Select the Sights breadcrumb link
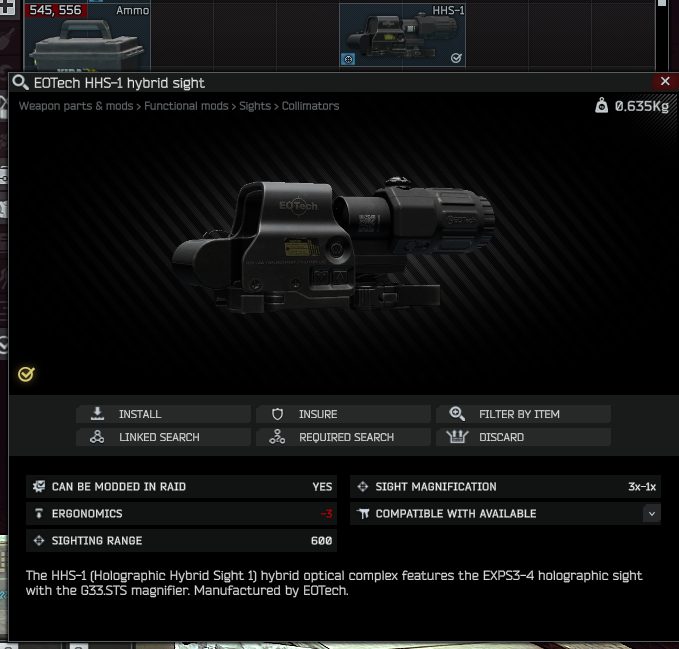This screenshot has width=679, height=649. pyautogui.click(x=255, y=106)
